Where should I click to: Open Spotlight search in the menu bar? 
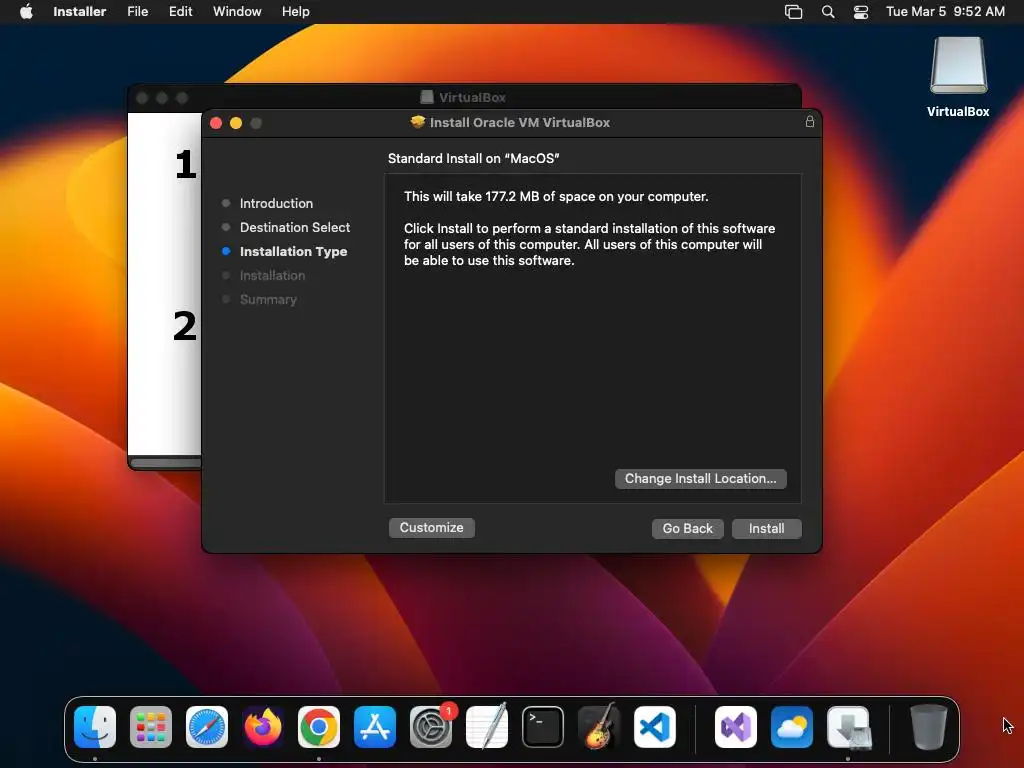(827, 11)
